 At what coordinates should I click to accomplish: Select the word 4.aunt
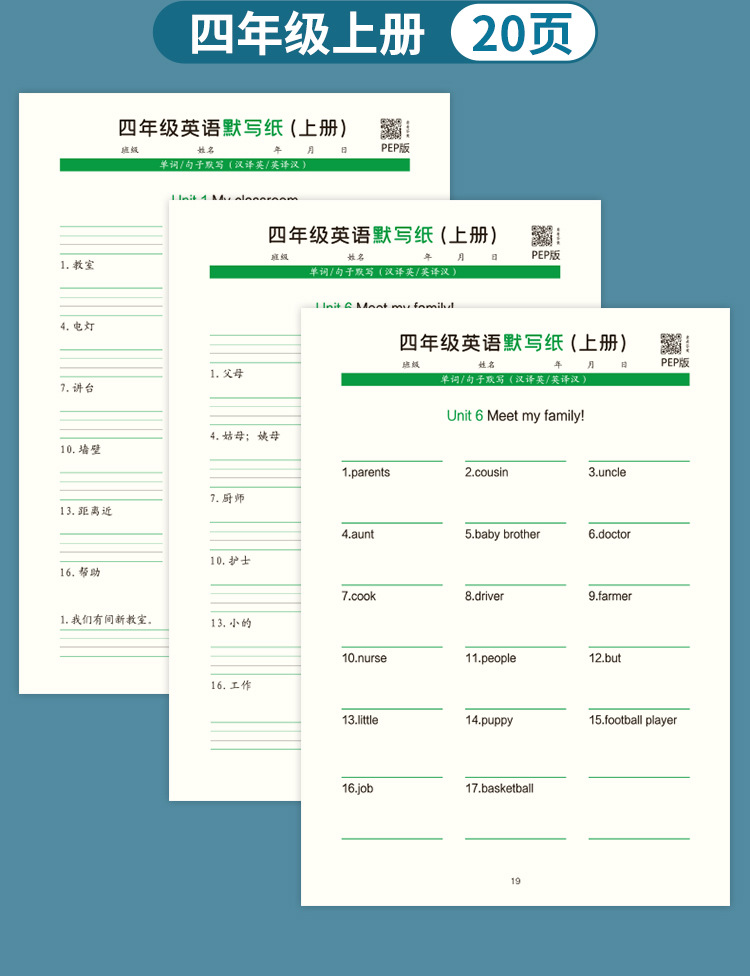point(357,534)
